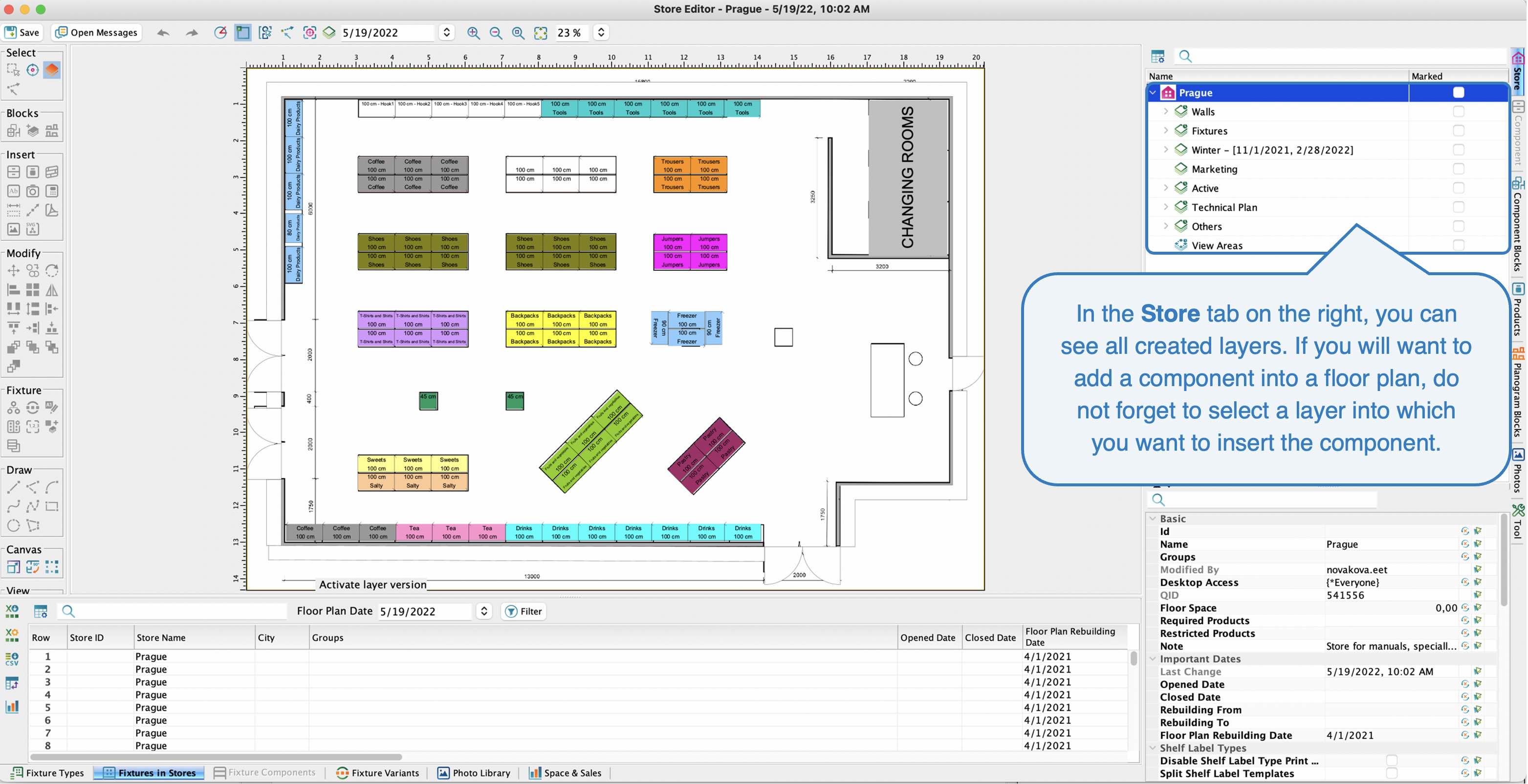The height and width of the screenshot is (784, 1528).
Task: Switch to Fixture Types tab
Action: (x=48, y=773)
